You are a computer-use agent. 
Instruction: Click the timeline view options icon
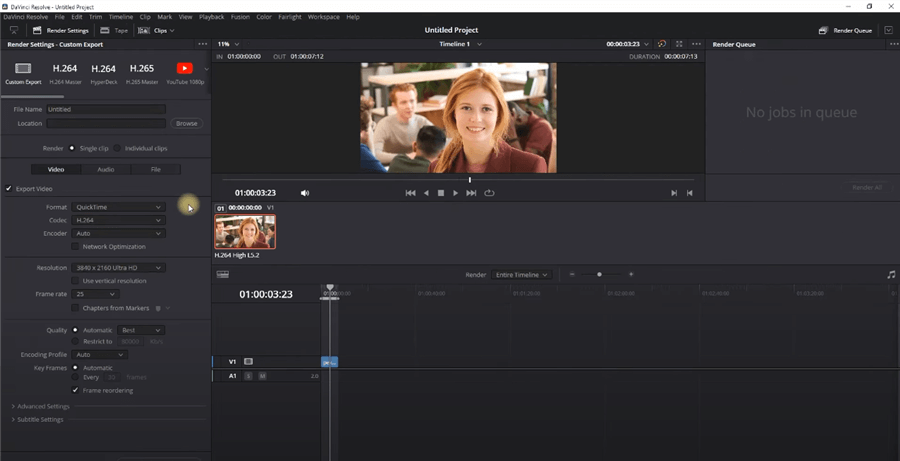[x=223, y=274]
